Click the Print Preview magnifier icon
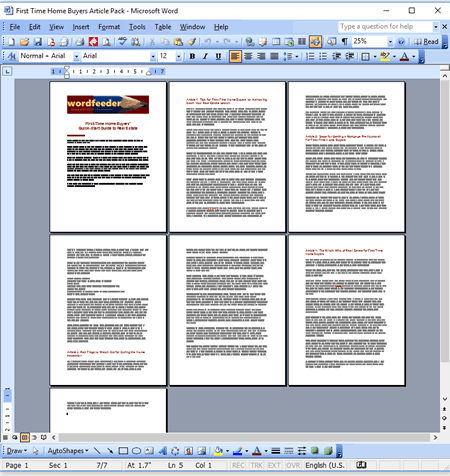 tap(106, 42)
